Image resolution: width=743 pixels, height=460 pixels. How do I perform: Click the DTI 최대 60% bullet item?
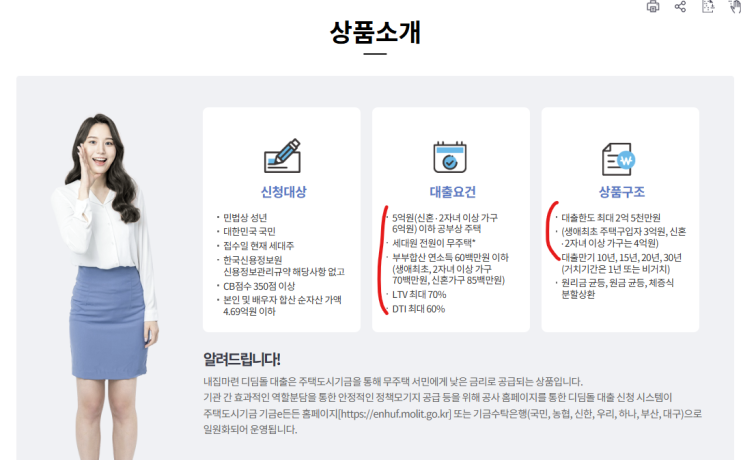[418, 309]
